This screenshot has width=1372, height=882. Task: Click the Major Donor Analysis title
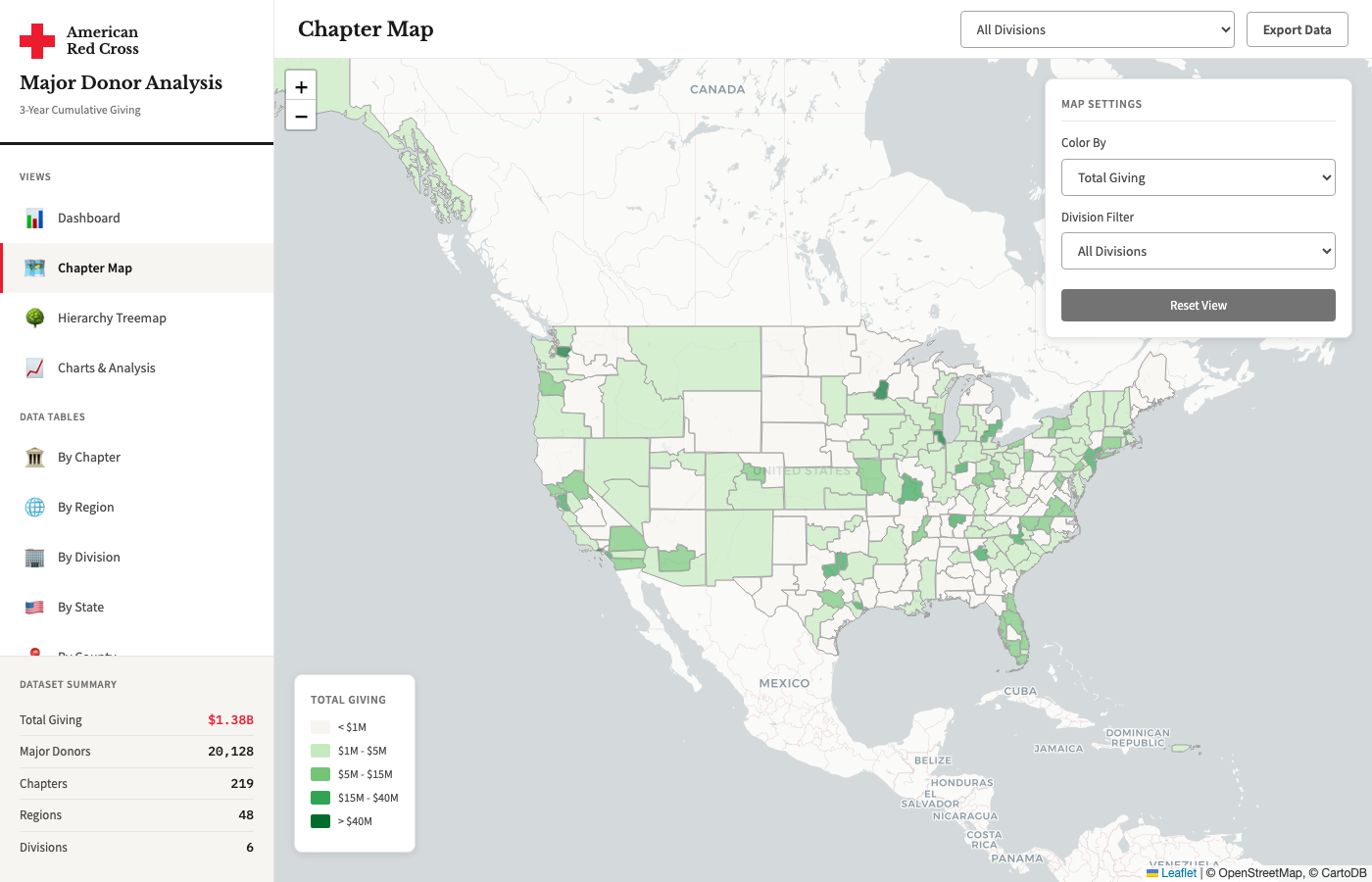pos(121,83)
